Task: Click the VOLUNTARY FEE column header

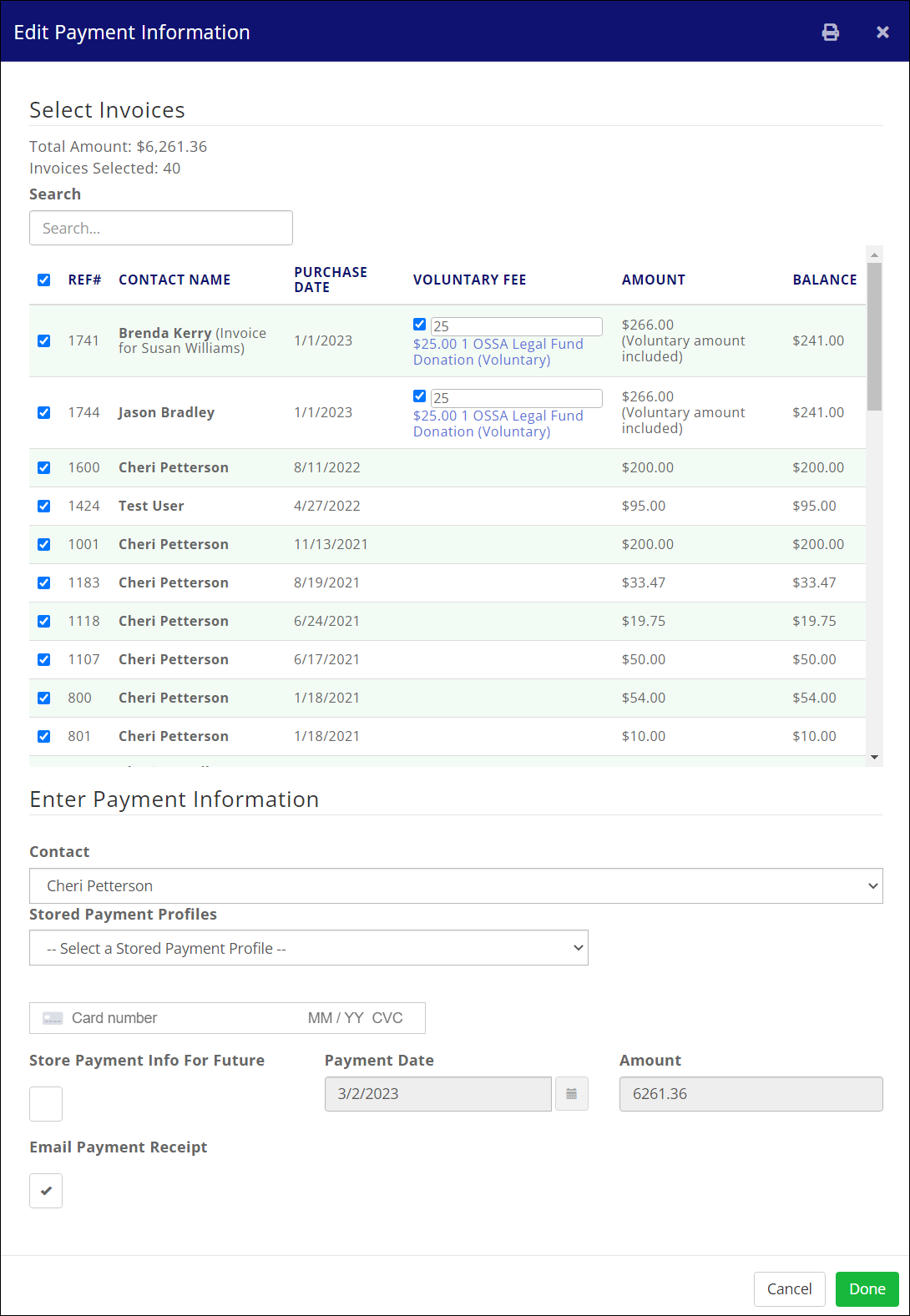Action: [469, 280]
